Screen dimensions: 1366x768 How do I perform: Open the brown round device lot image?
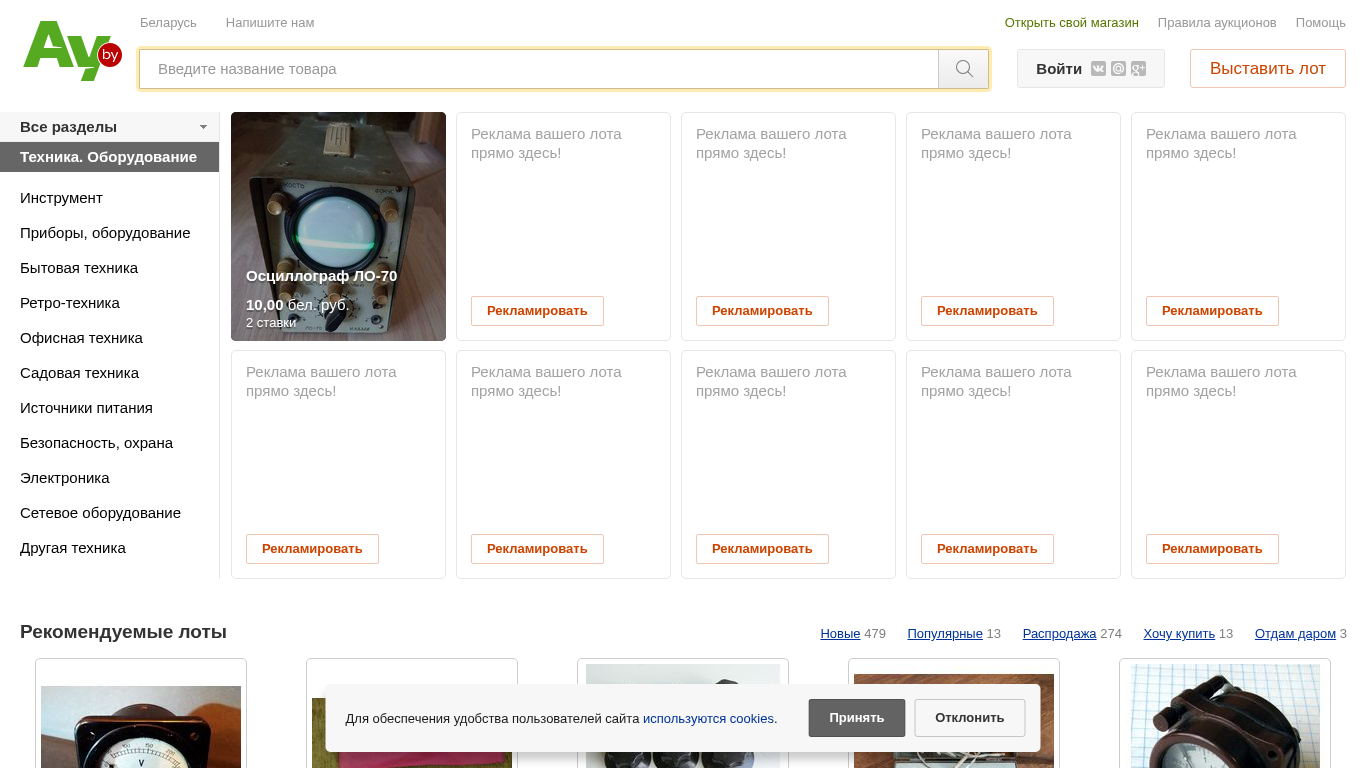point(1225,717)
